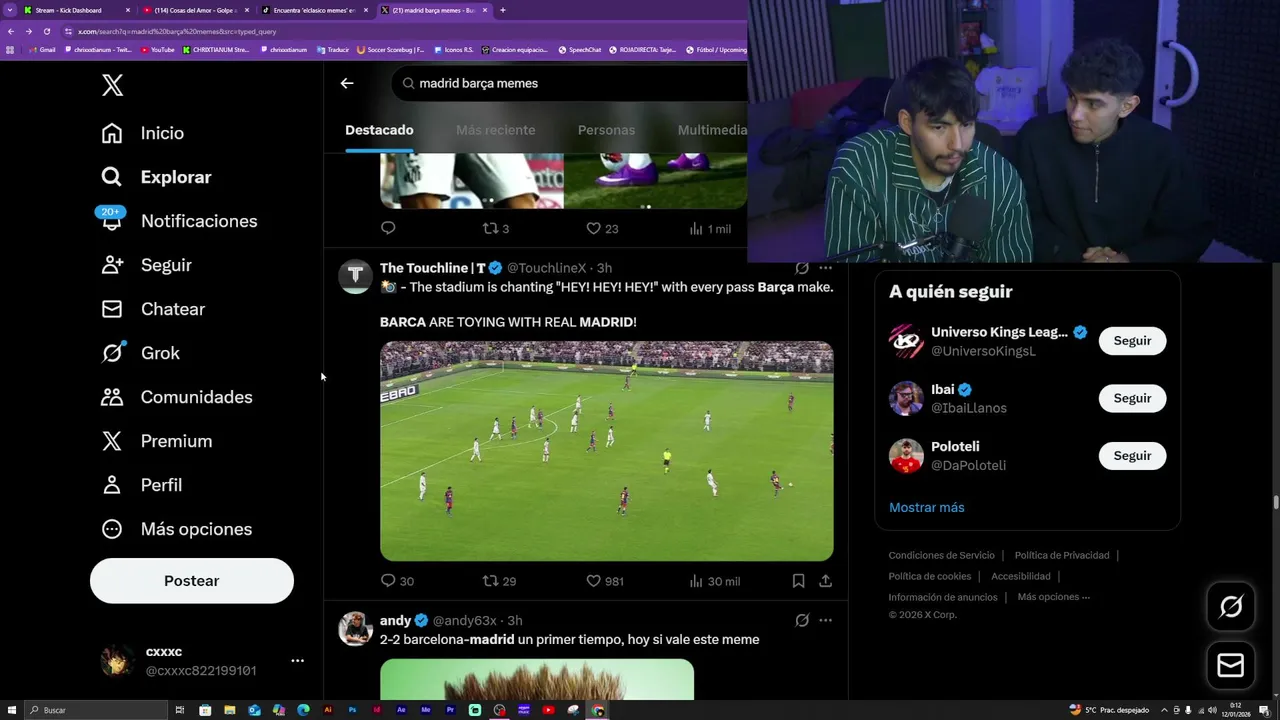Play the football pitch video in Touchline tweet

click(x=606, y=451)
